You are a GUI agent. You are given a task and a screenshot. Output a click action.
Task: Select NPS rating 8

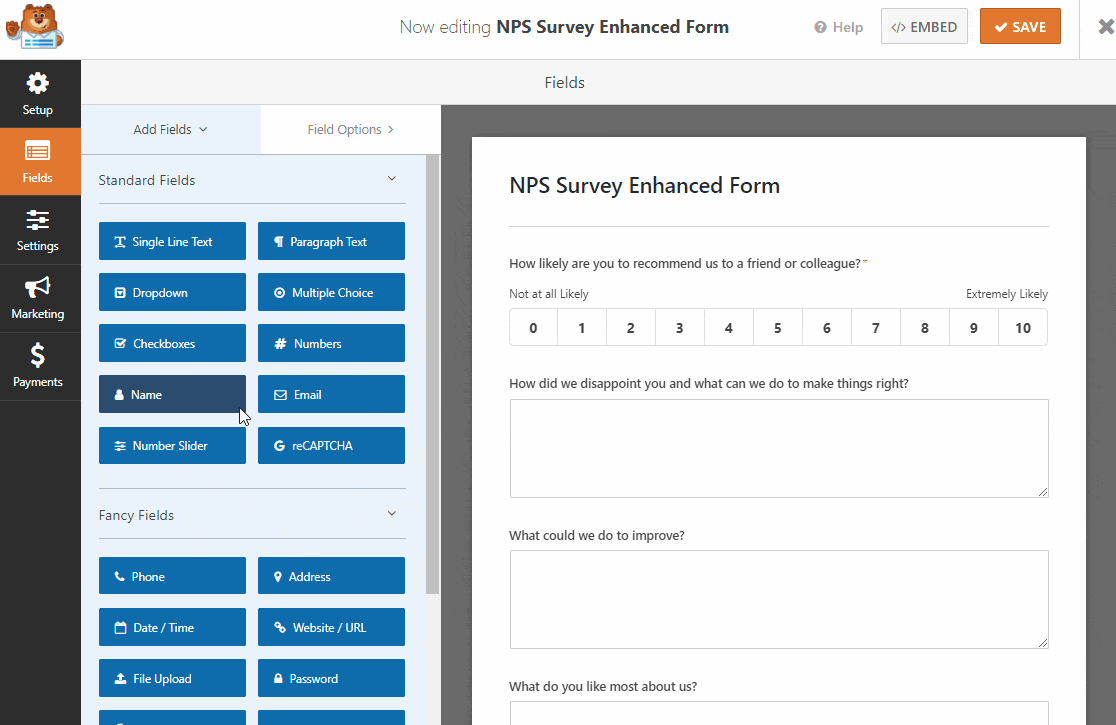(x=925, y=327)
